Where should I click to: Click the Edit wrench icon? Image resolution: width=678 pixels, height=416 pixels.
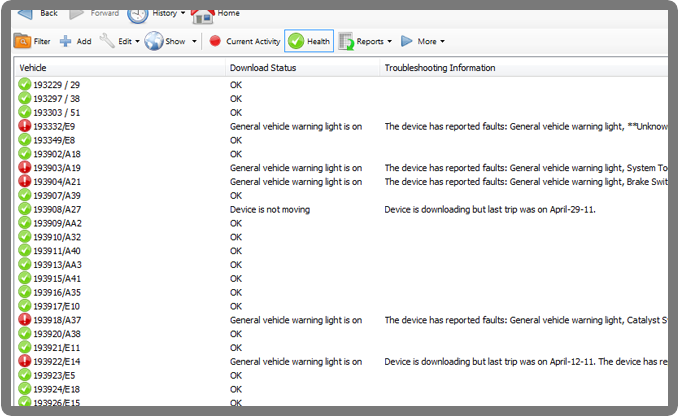click(107, 41)
